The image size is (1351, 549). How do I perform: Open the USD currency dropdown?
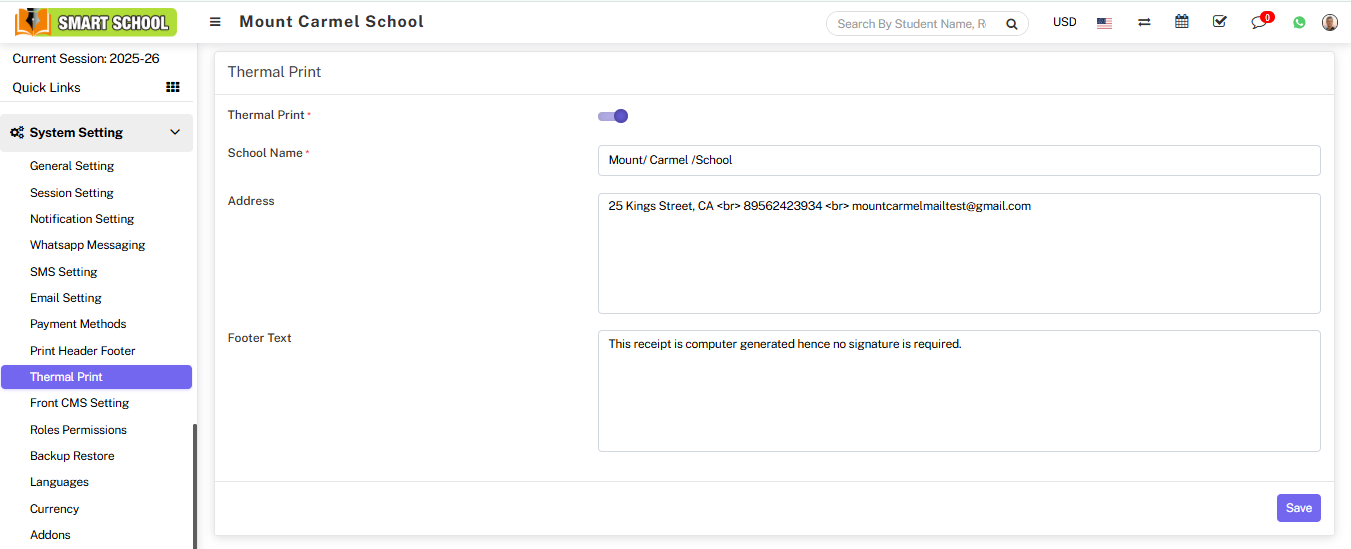(x=1064, y=22)
